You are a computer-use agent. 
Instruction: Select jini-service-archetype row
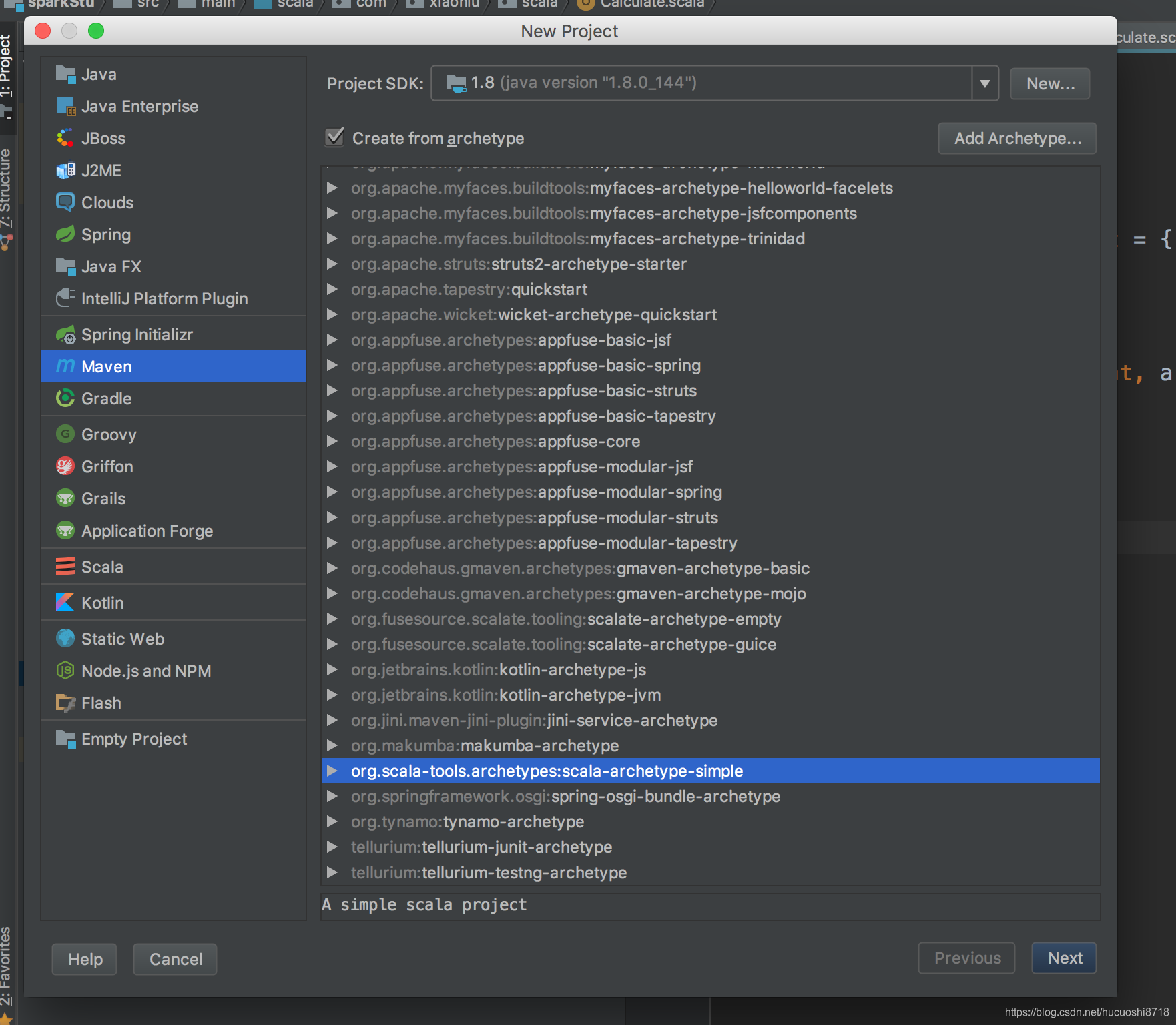point(710,721)
